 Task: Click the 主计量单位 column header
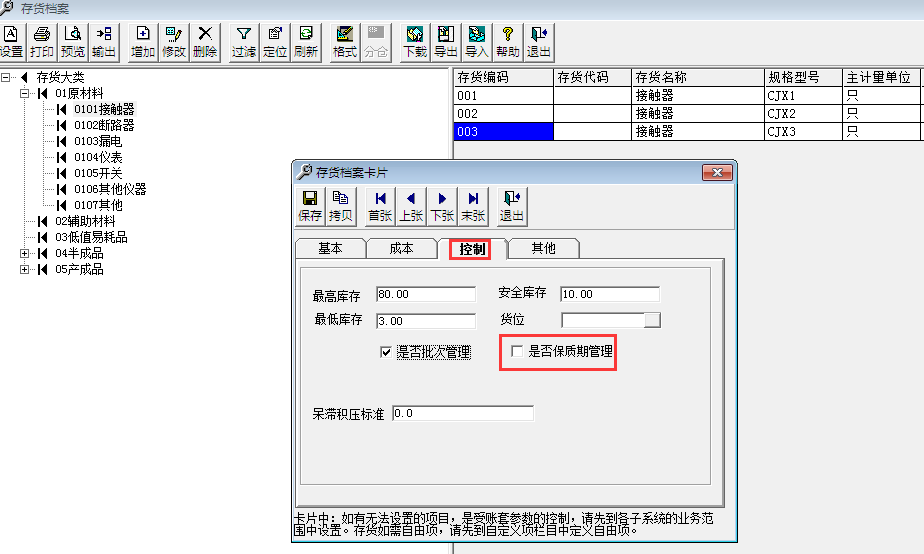tap(882, 77)
